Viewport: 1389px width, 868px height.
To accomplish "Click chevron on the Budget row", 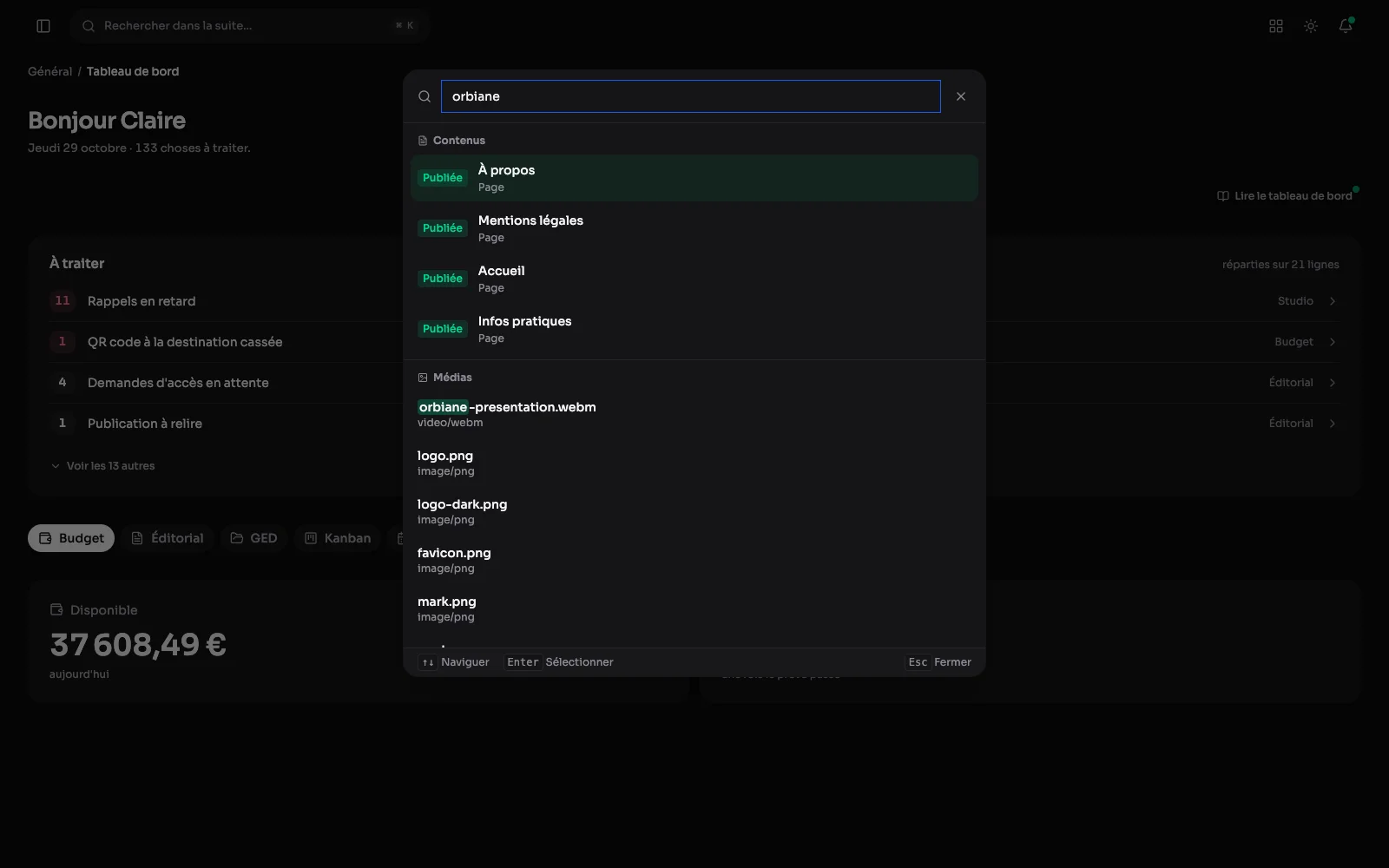I will 1333,342.
